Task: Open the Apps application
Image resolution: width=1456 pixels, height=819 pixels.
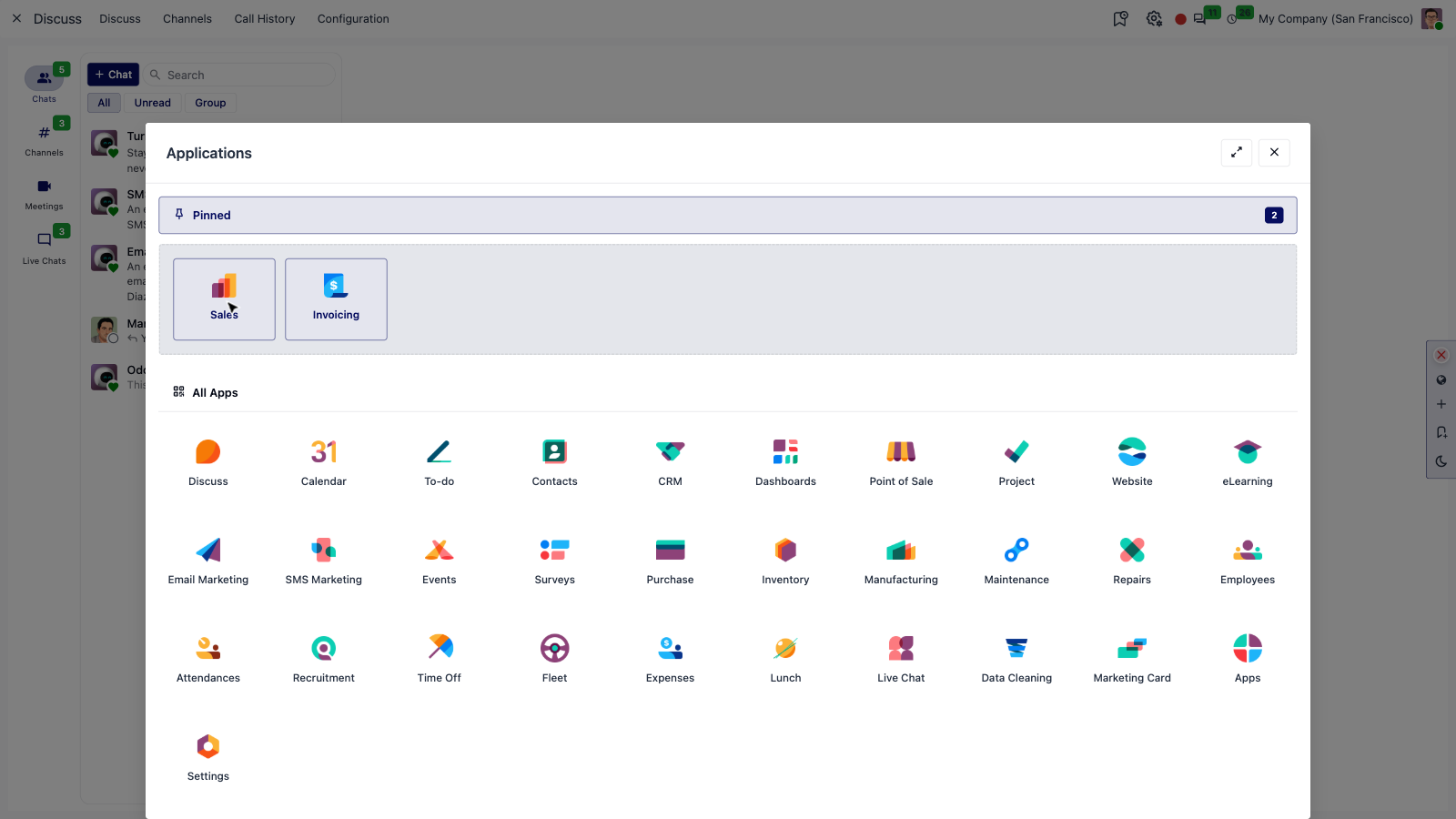Action: coord(1248,659)
